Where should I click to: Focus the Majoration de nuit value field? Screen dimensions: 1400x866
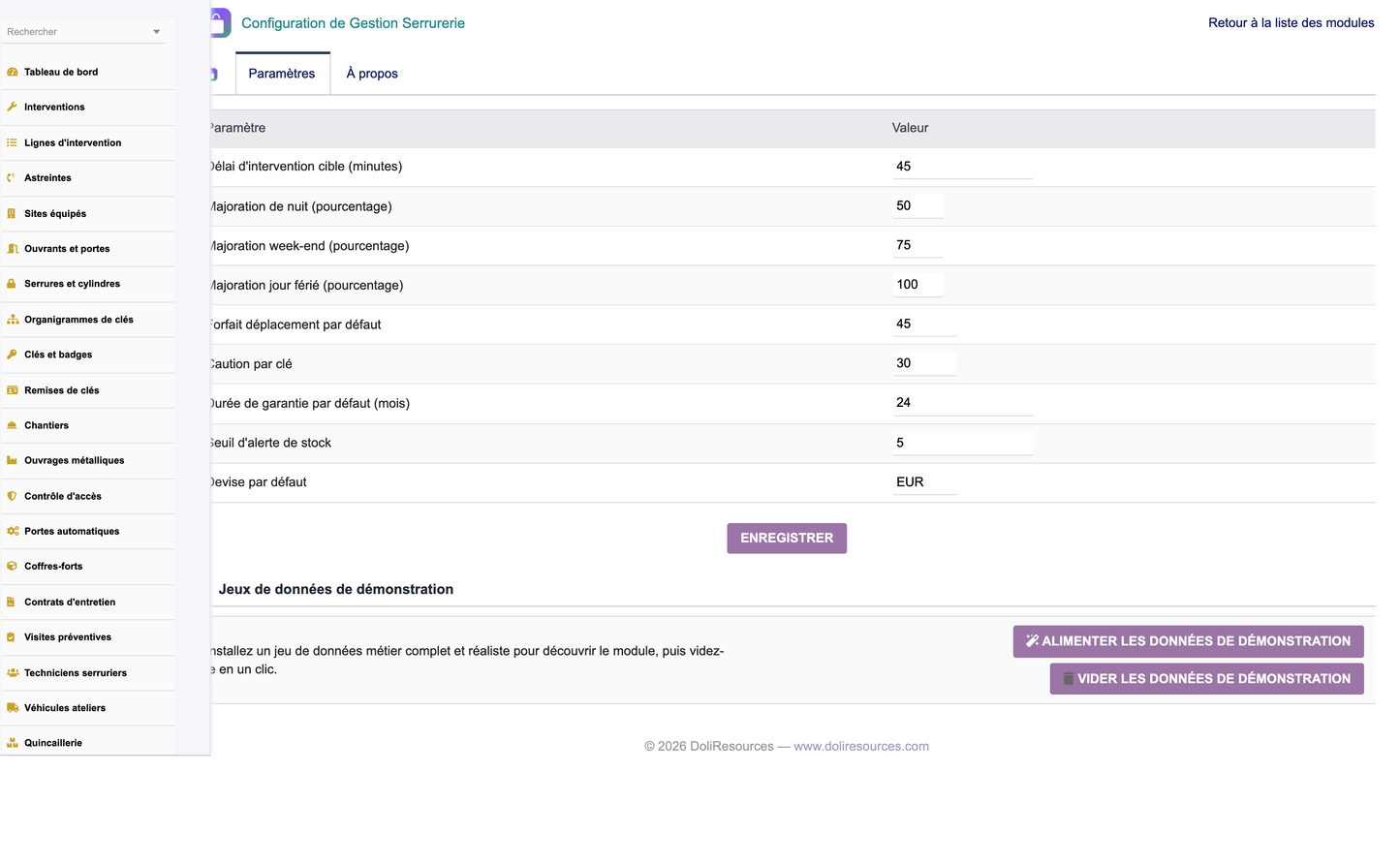918,205
